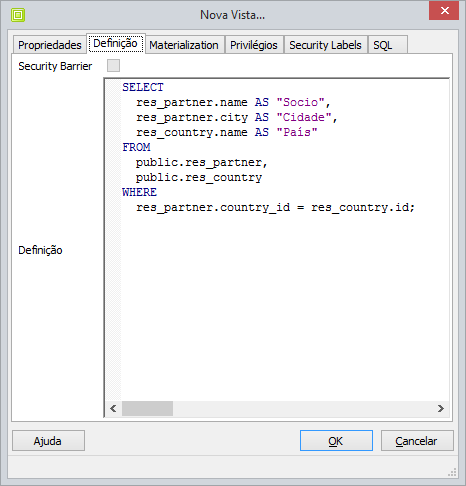This screenshot has height=486, width=466.
Task: Click the FROM keyword in the query
Action: [x=136, y=147]
